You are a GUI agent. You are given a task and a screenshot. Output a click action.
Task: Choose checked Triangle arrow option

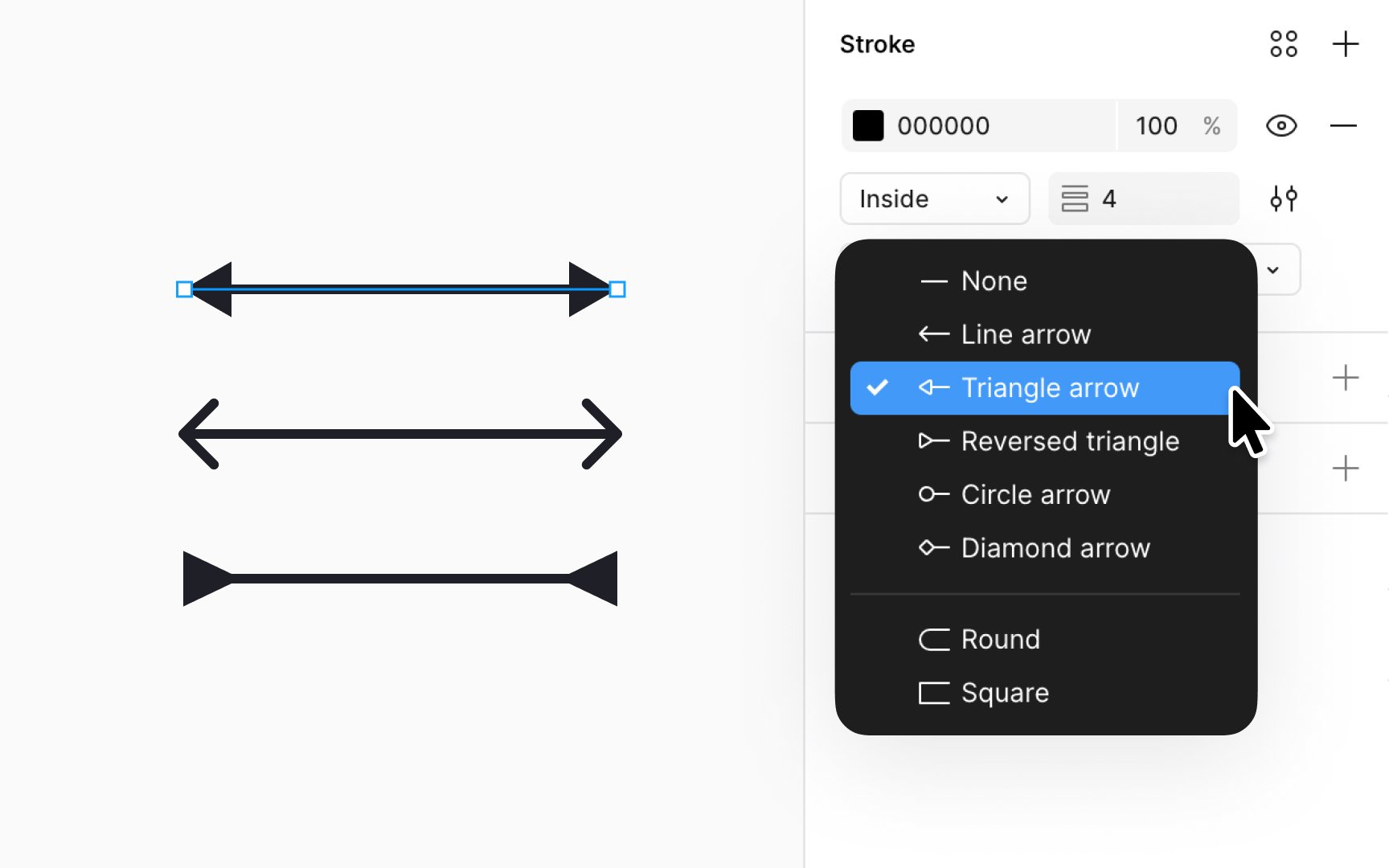1045,388
